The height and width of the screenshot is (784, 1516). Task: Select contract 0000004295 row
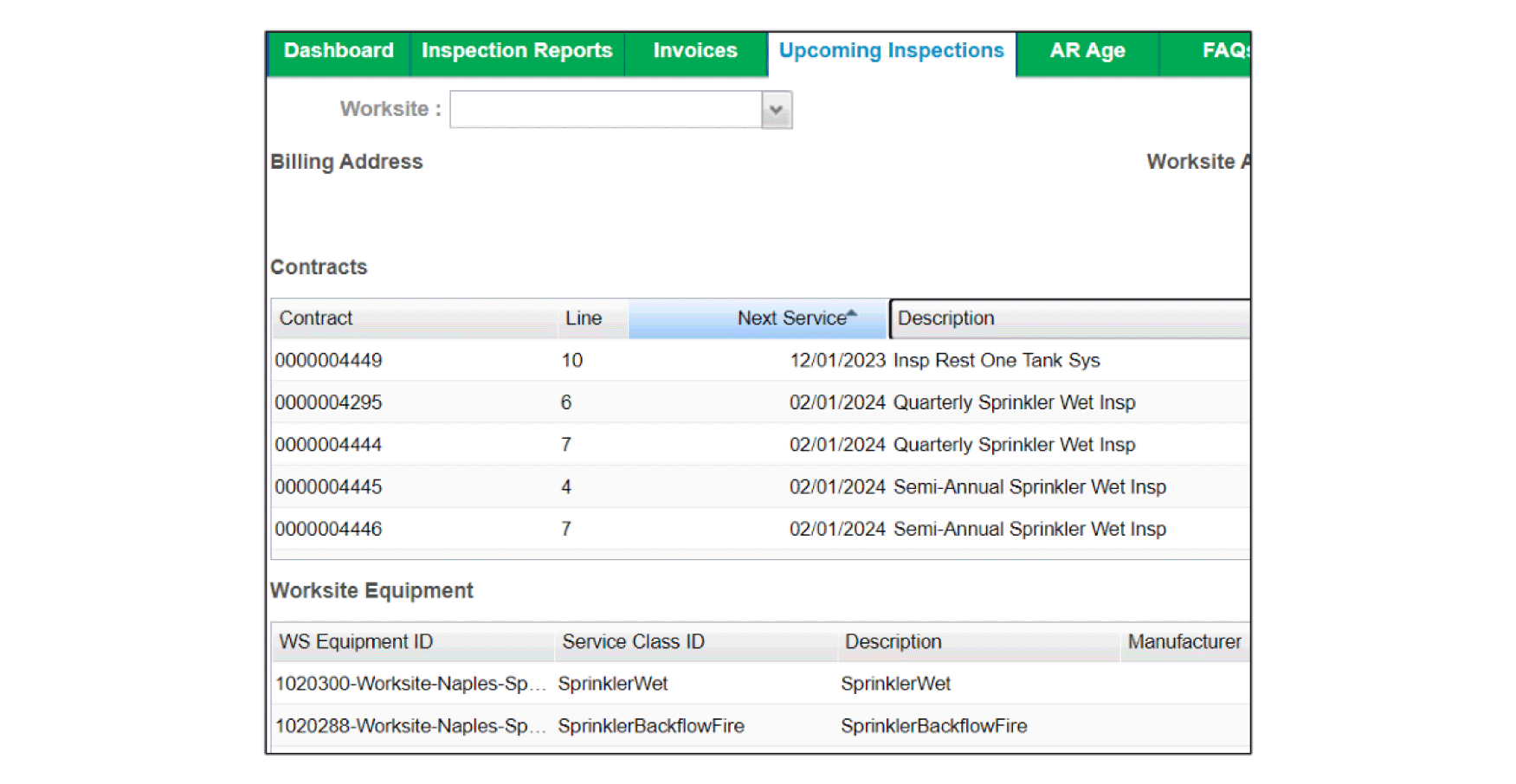pyautogui.click(x=329, y=402)
